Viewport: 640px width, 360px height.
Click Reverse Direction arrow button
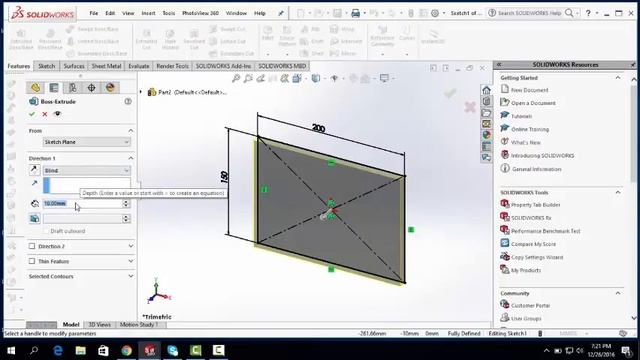click(34, 170)
